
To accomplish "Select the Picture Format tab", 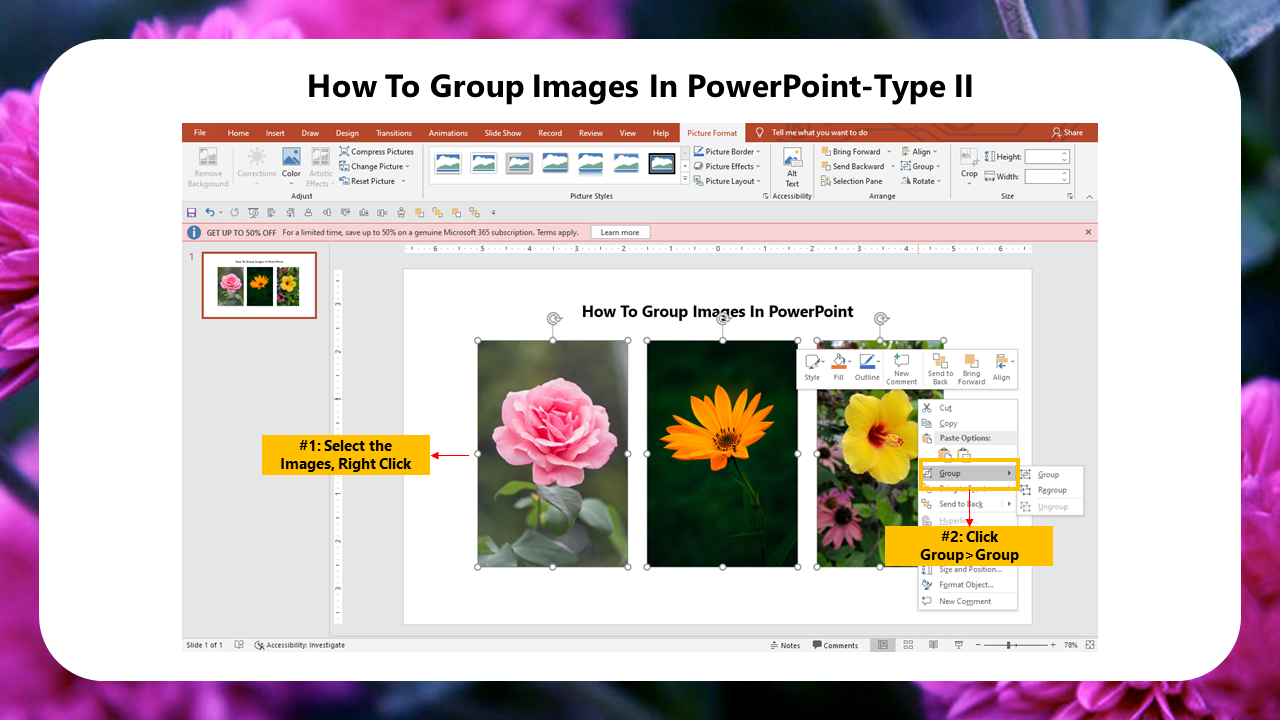I will tap(712, 133).
